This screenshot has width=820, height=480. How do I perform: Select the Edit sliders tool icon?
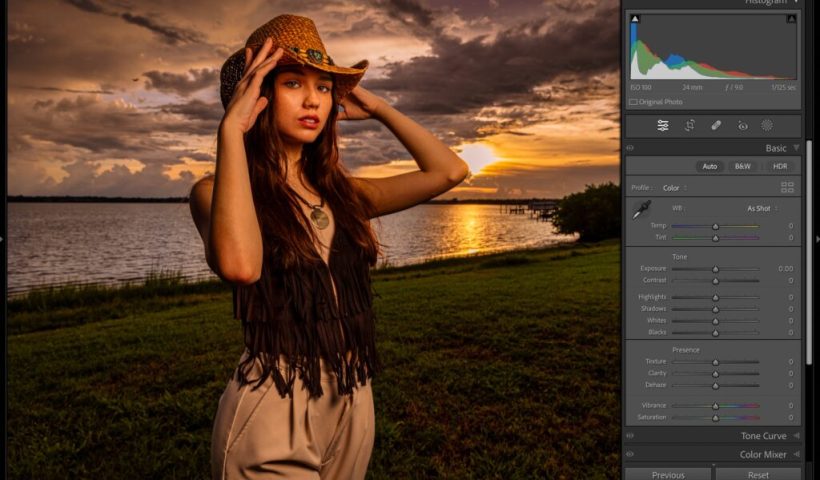tap(663, 126)
